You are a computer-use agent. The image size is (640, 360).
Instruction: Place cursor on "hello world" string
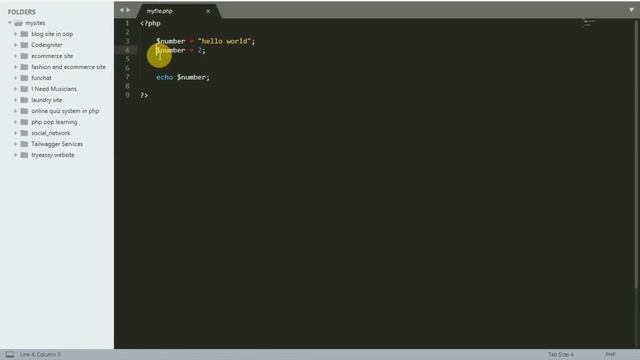coord(224,41)
